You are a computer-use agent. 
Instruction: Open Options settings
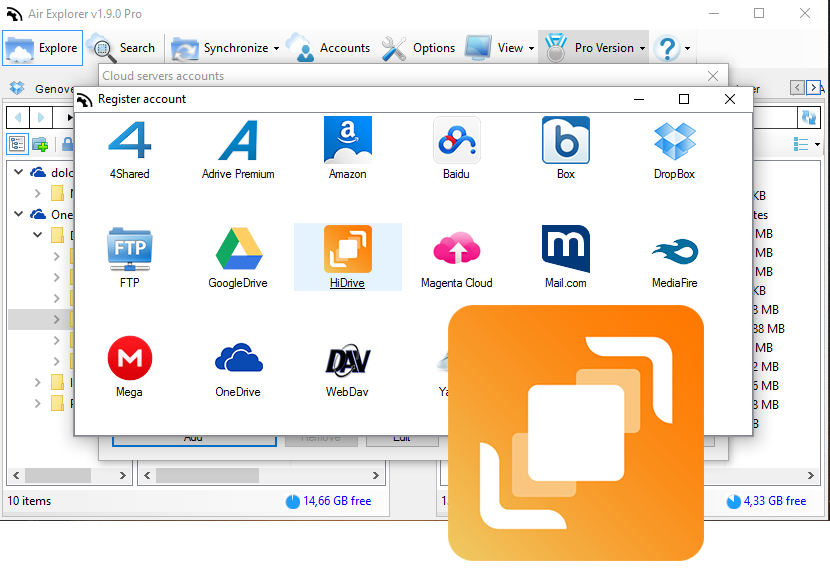point(418,48)
